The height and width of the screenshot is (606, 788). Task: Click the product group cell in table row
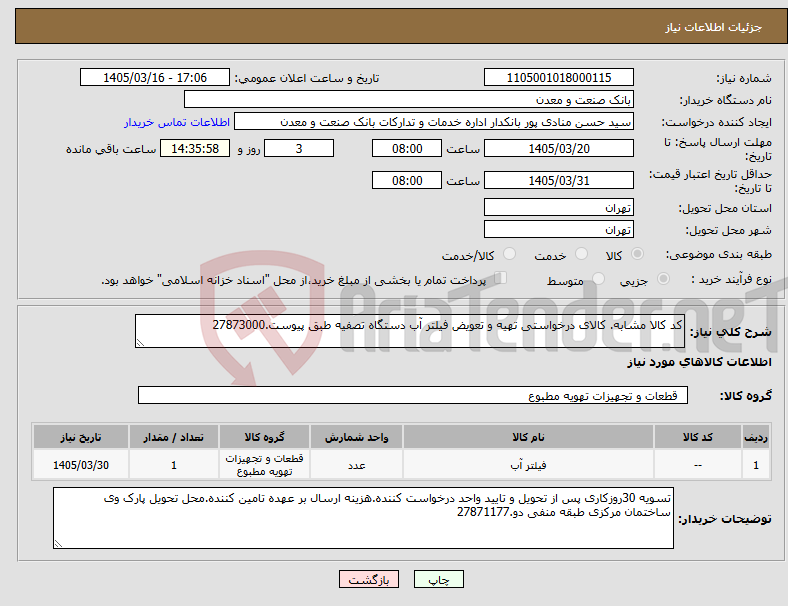click(264, 465)
